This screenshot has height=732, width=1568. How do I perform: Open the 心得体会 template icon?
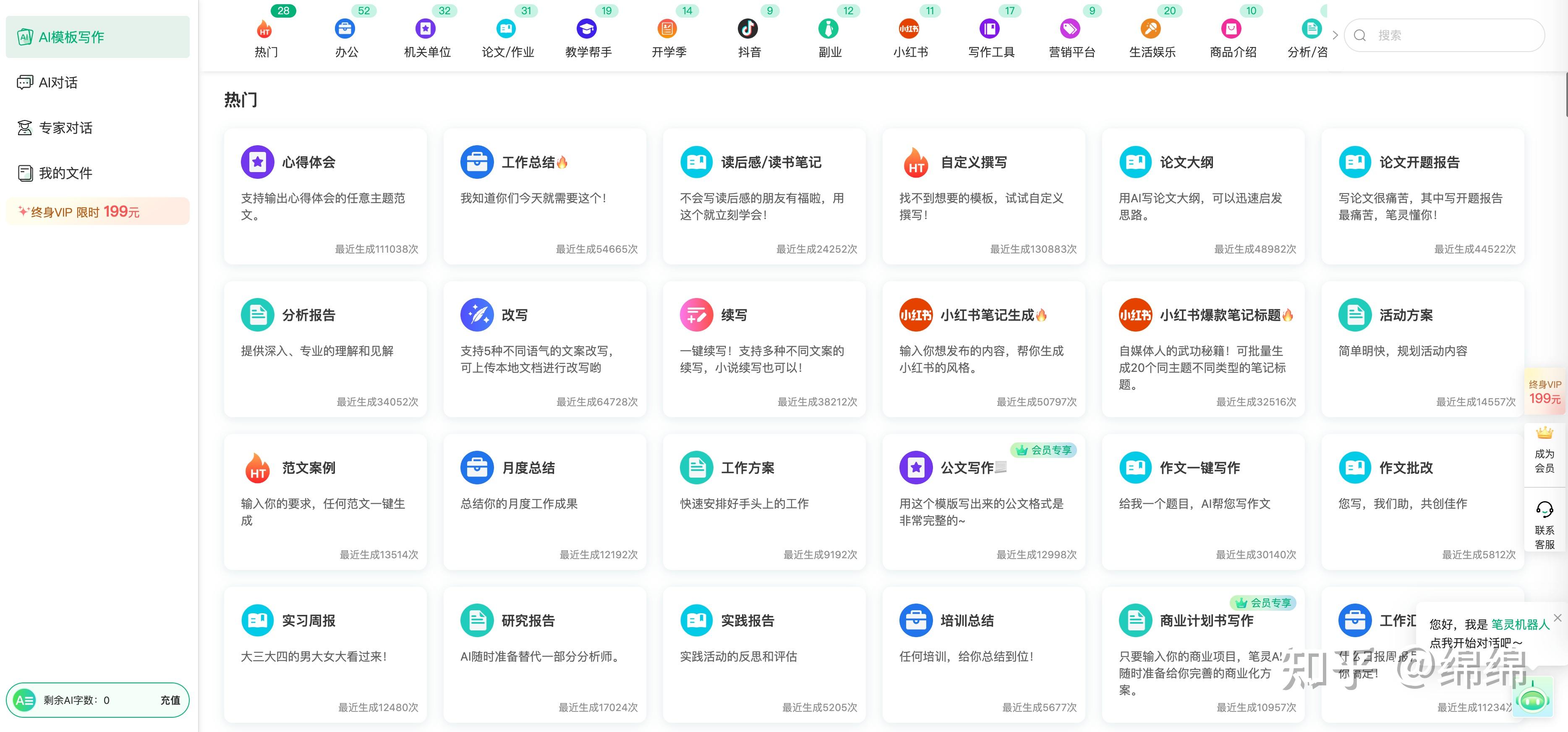[257, 162]
